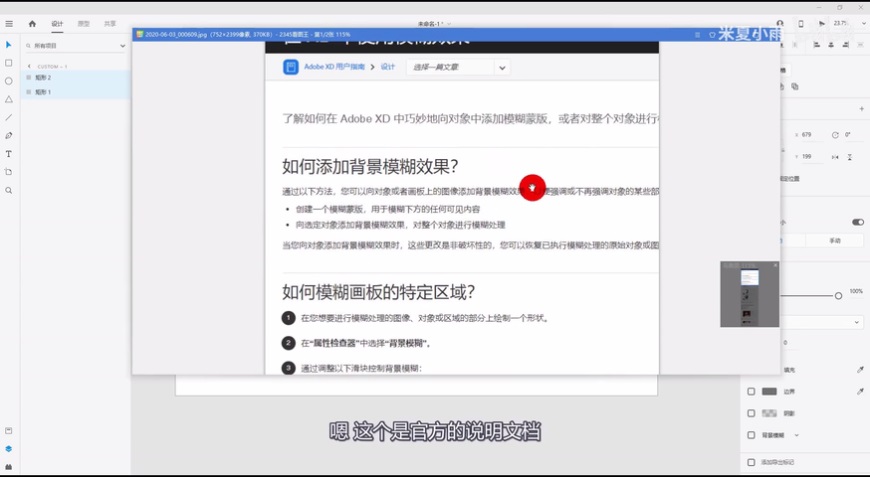
Task: Enable the 边界 border checkbox
Action: click(751, 392)
